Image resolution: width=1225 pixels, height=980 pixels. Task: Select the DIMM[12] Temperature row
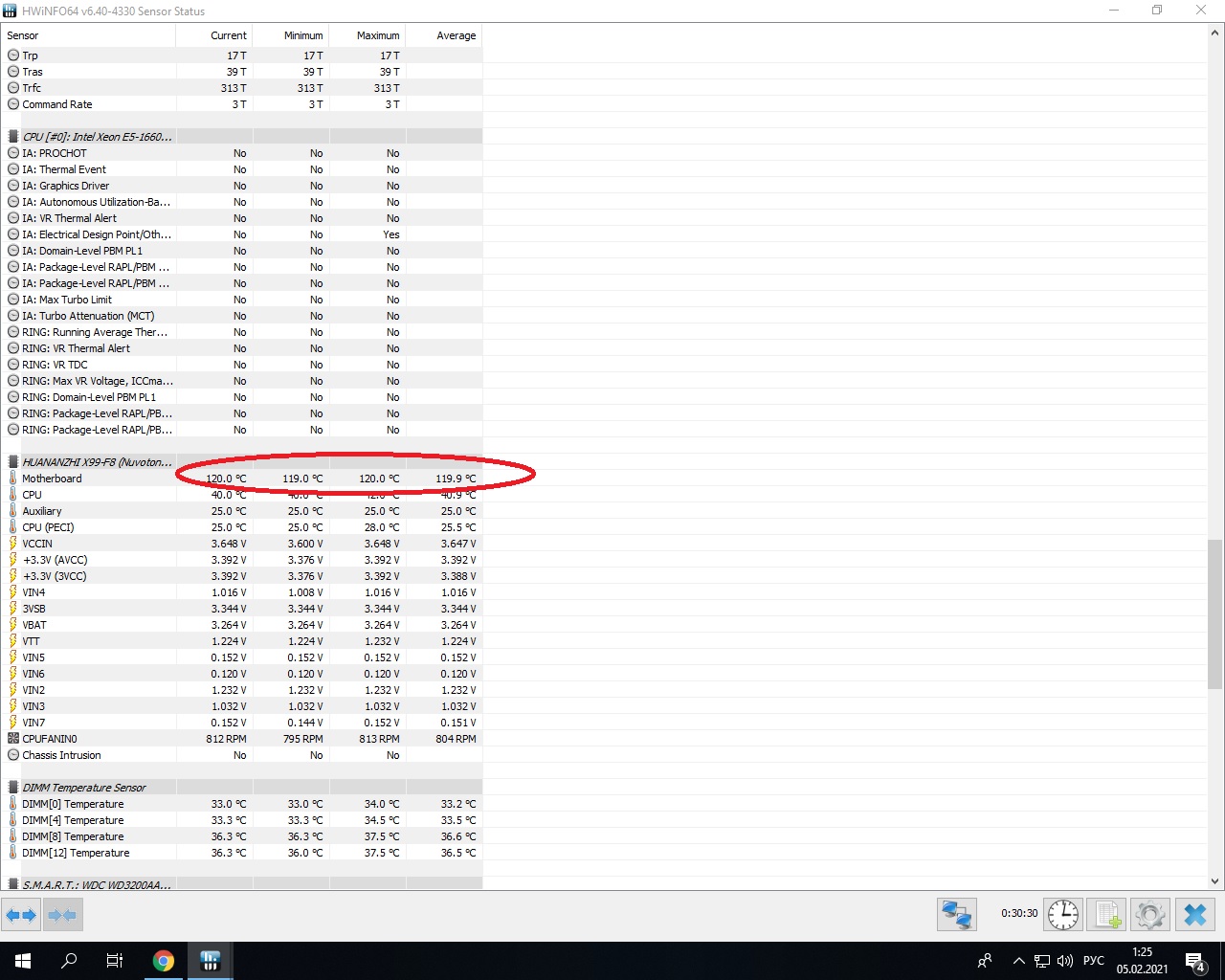(242, 853)
